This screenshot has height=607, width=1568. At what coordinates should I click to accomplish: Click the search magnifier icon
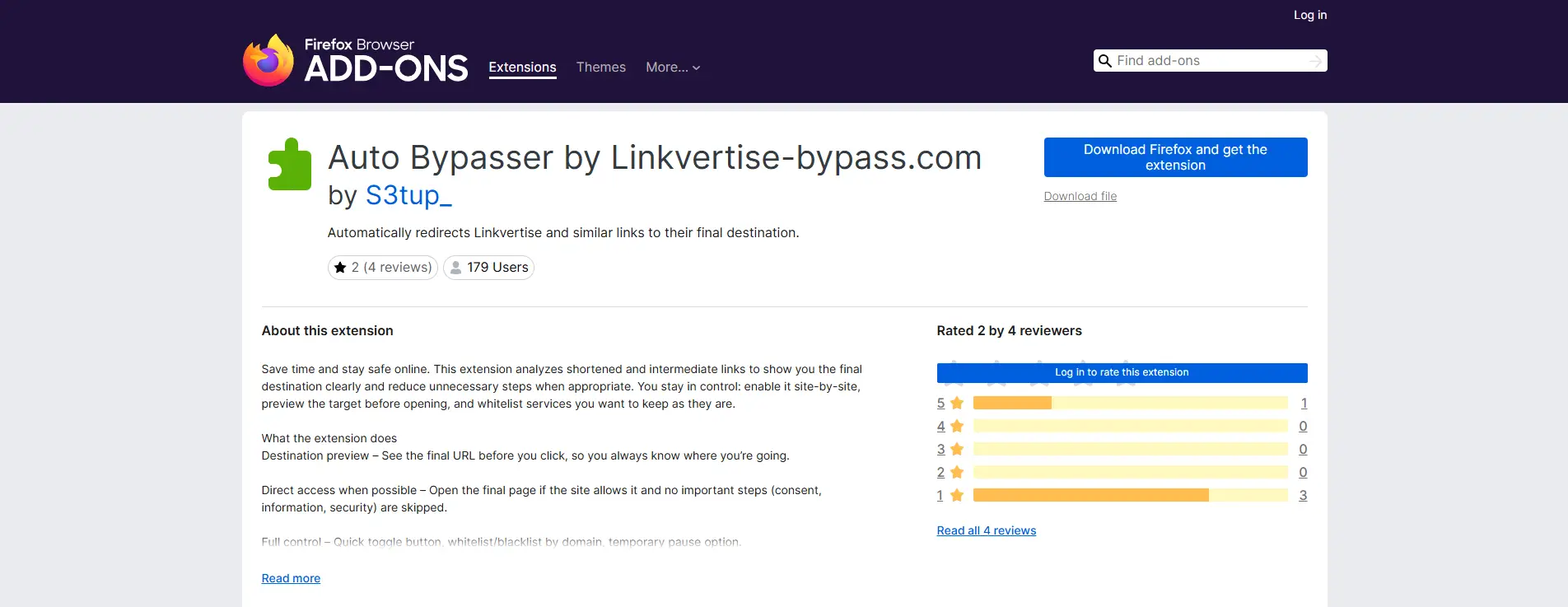1105,61
